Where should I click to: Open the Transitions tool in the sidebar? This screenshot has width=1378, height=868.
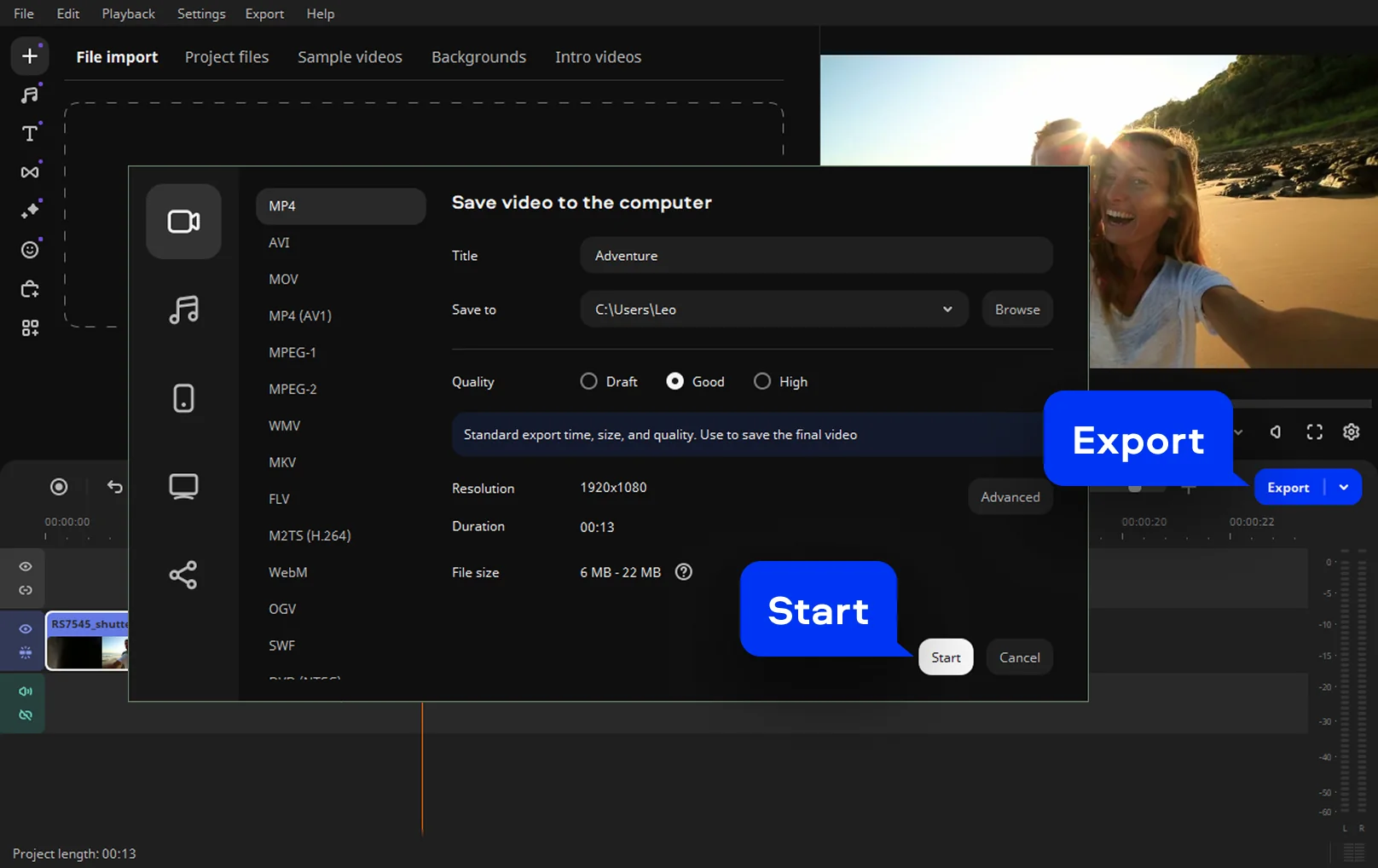(x=30, y=172)
